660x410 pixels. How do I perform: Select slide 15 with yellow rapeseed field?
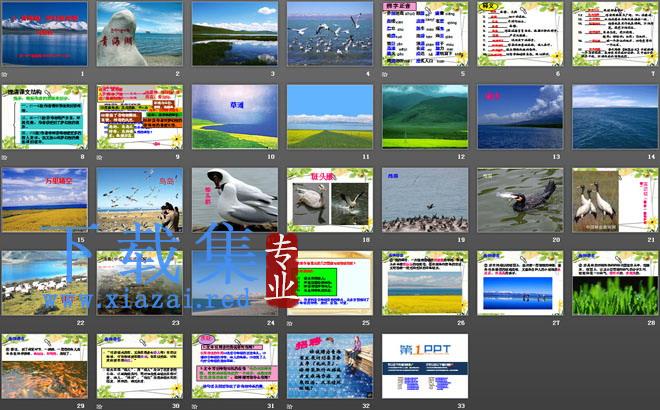pyautogui.click(x=45, y=200)
